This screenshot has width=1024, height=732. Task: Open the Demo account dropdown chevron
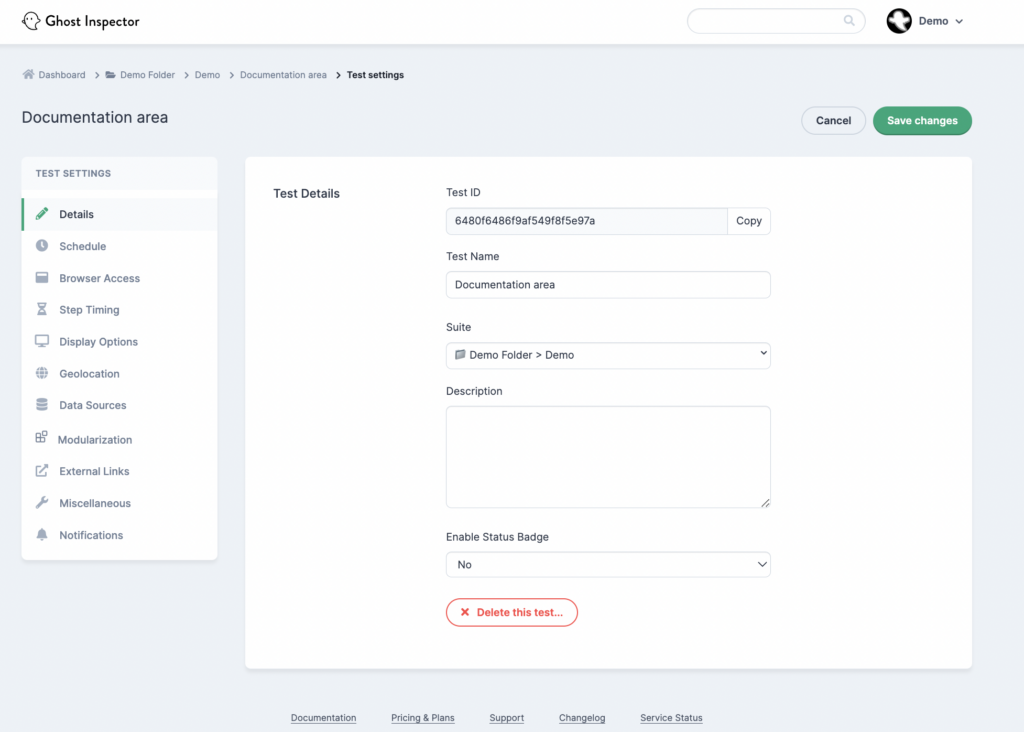tap(959, 22)
